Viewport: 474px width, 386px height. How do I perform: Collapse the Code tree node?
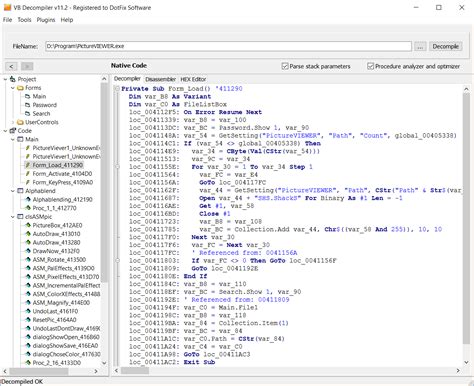(x=5, y=131)
